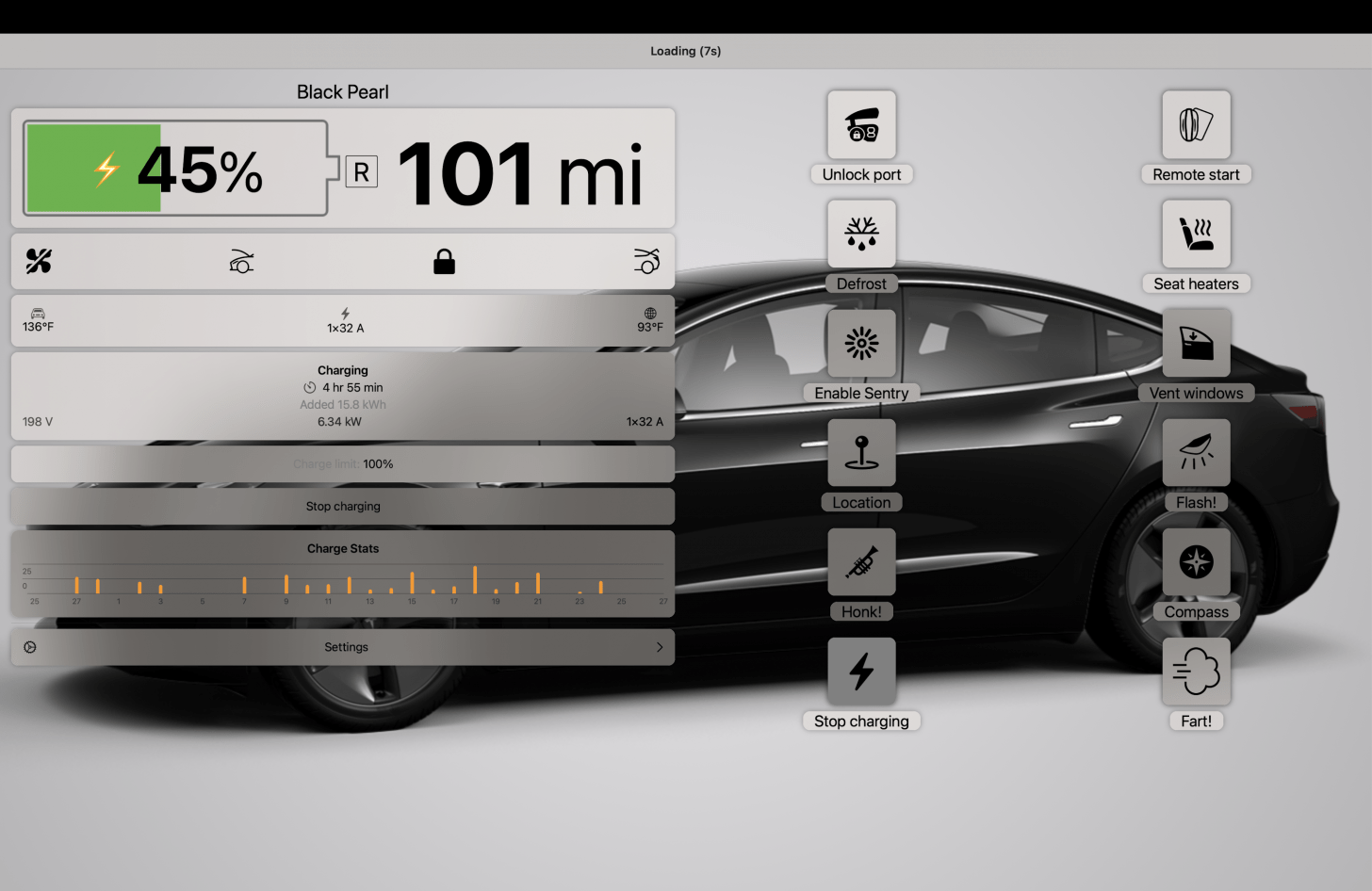Open Seat heaters control
Viewport: 1372px width, 891px height.
pos(1196,235)
